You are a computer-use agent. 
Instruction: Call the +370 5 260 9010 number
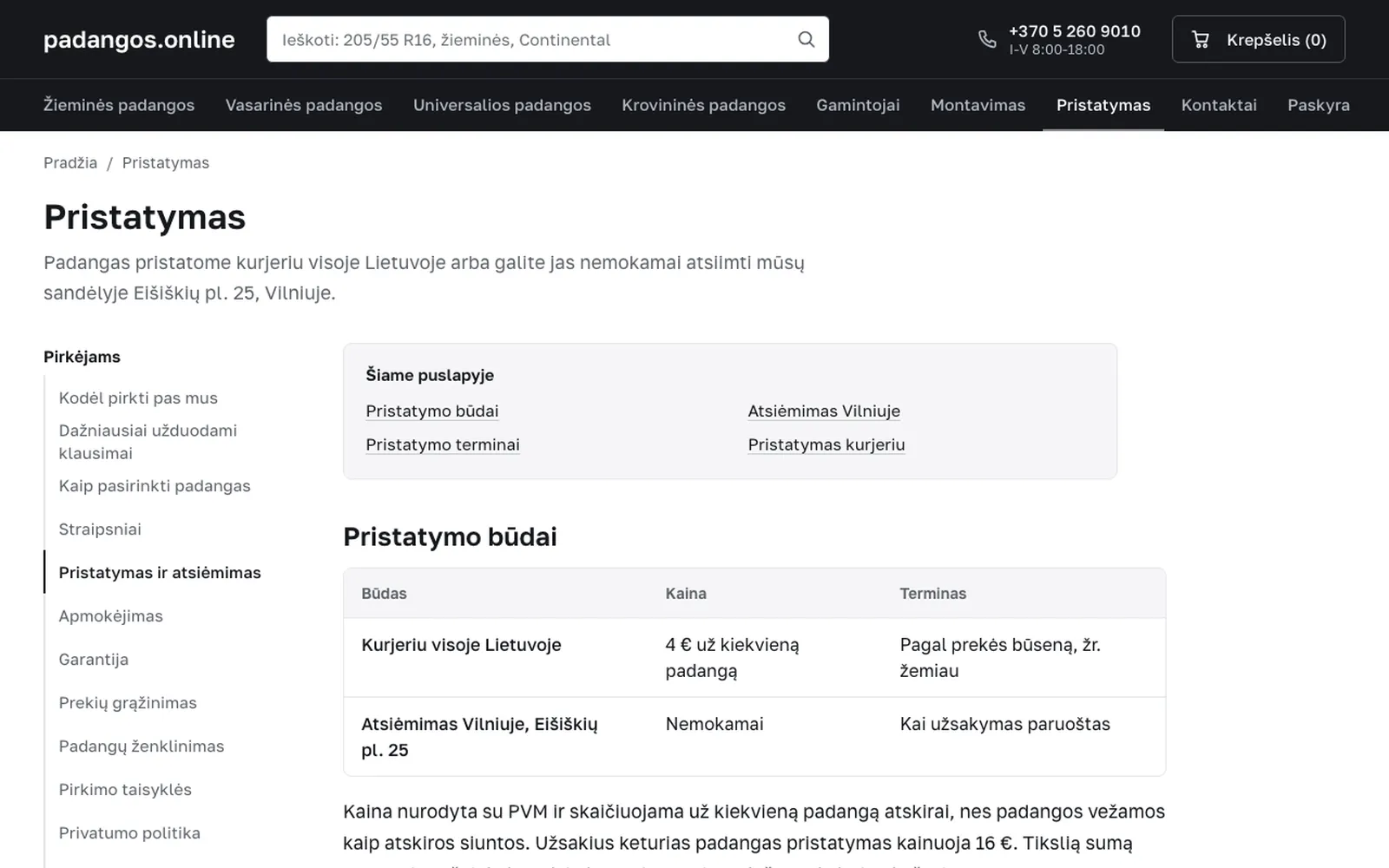click(x=1074, y=31)
